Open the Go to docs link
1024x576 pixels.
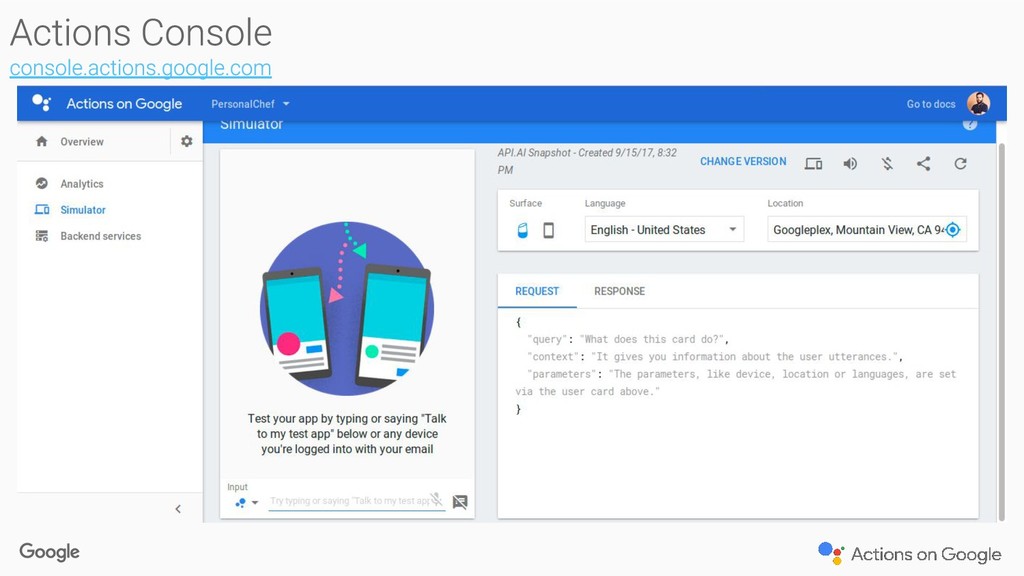(x=931, y=104)
